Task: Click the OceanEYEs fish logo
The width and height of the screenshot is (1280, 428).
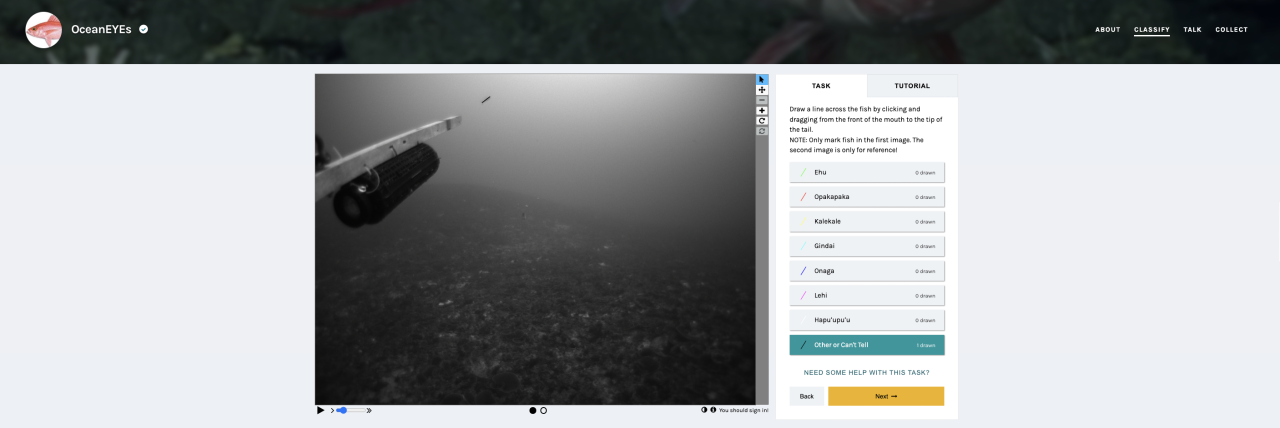Action: 43,30
